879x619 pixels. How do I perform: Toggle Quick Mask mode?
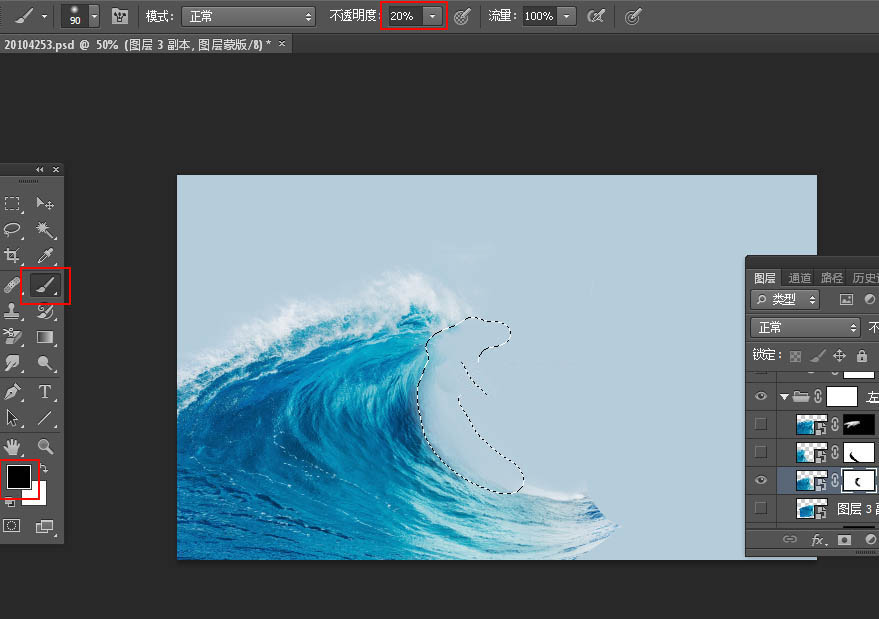12,526
